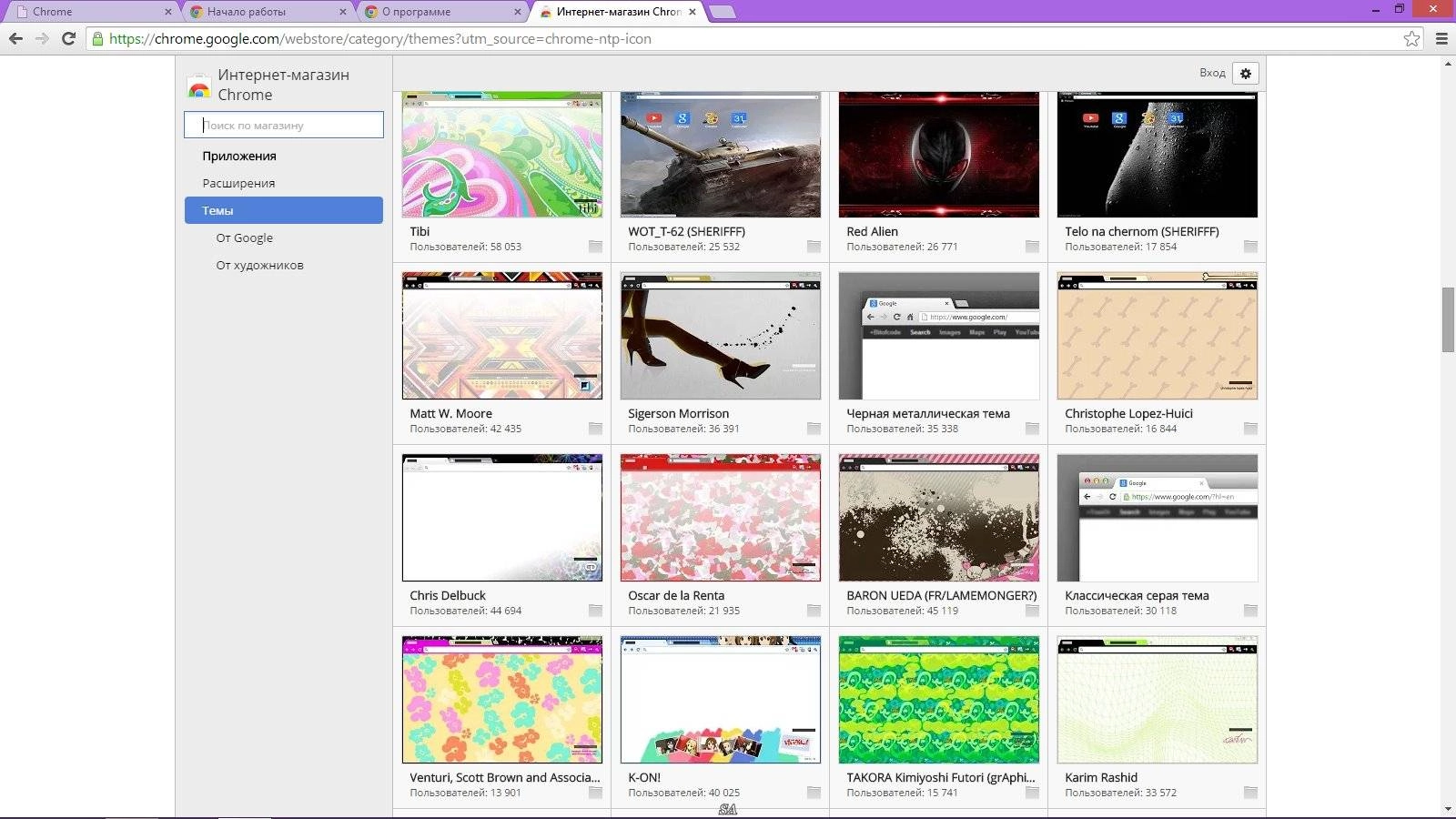The height and width of the screenshot is (819, 1456).
Task: Open the TAKORA Kimiyoshi Futori theme thumbnail
Action: [x=938, y=700]
